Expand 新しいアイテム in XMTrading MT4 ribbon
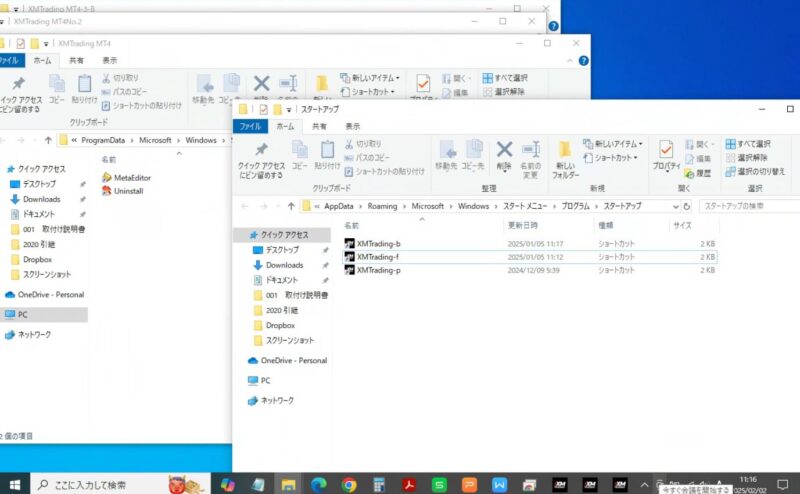This screenshot has width=800, height=494. (x=370, y=78)
